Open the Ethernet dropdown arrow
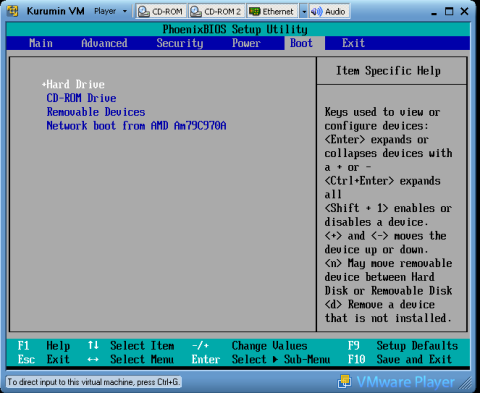The image size is (480, 393). [x=304, y=12]
